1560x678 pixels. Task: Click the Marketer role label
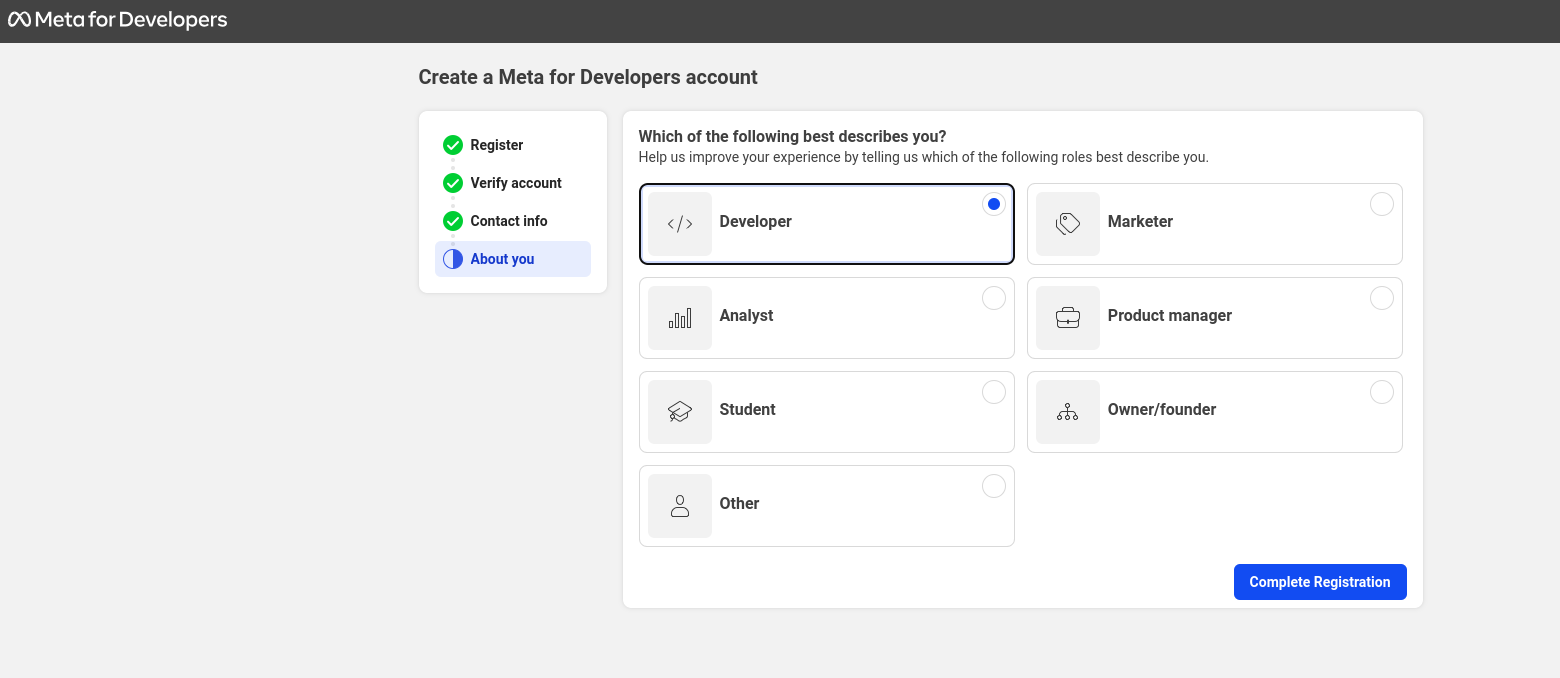click(1140, 222)
